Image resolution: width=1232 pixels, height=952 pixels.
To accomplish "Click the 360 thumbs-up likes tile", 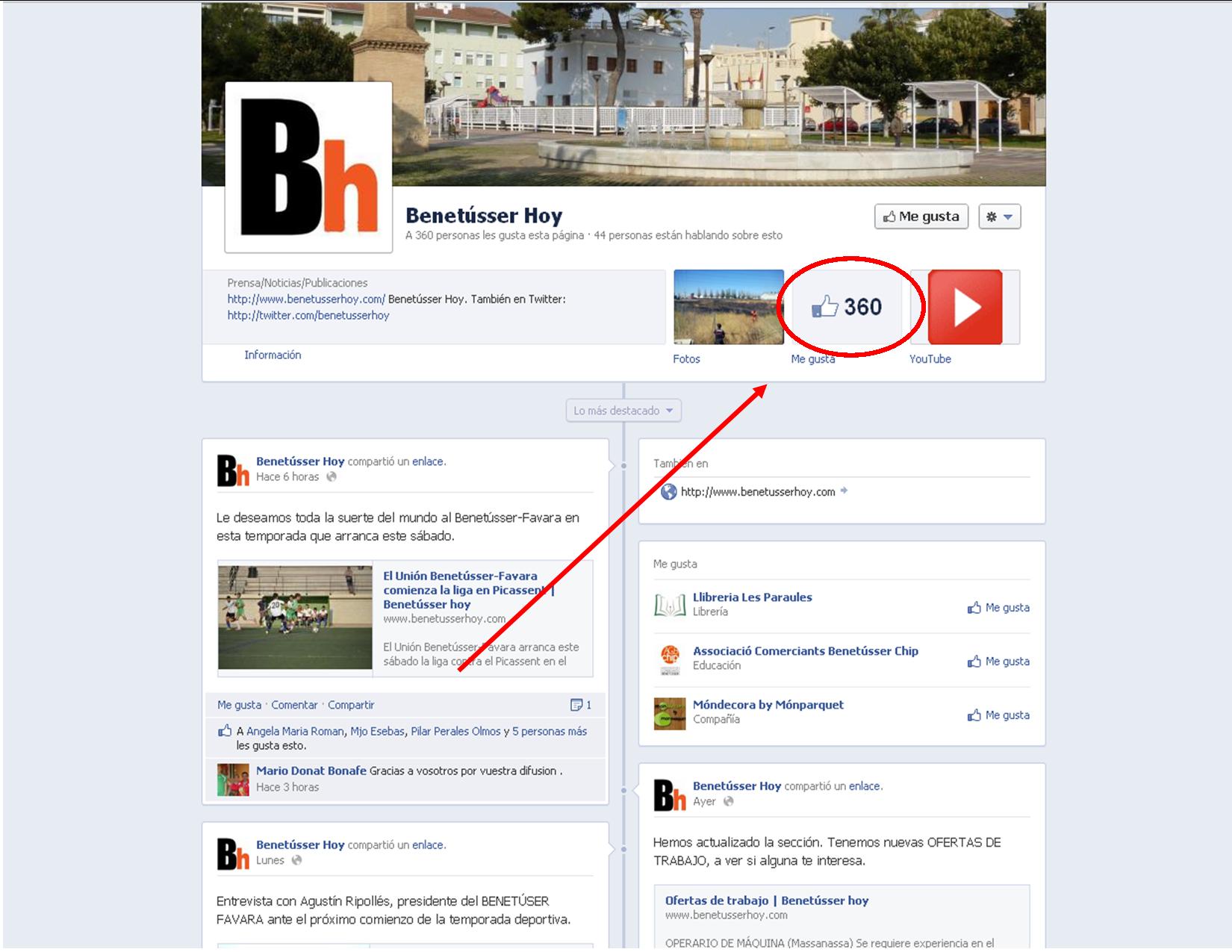I will pyautogui.click(x=847, y=308).
